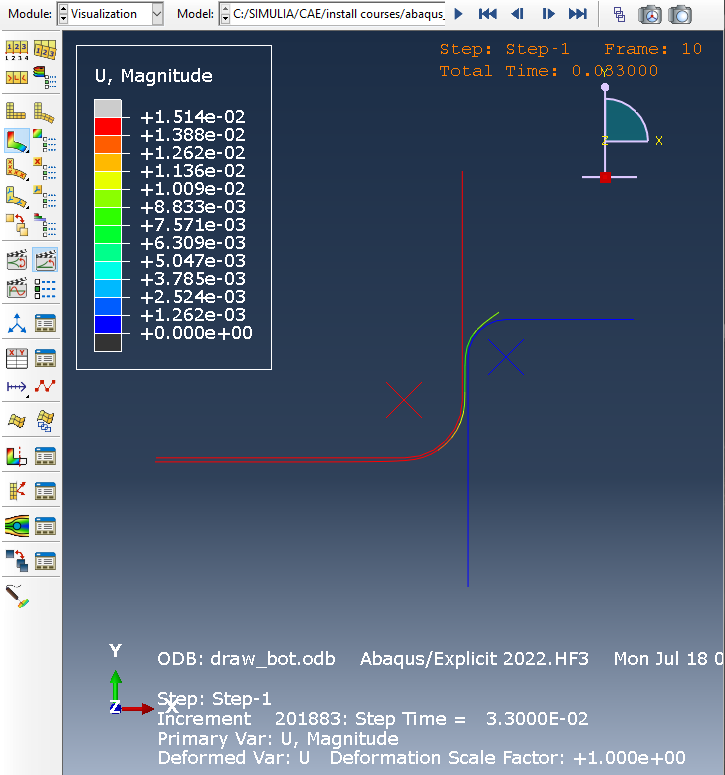
Task: Open XY Axis Options arrow icon
Action: [17, 387]
